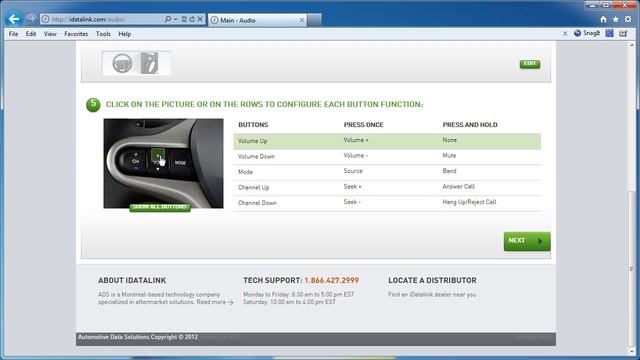Select the Volume Down row
640x360 pixels.
point(387,156)
